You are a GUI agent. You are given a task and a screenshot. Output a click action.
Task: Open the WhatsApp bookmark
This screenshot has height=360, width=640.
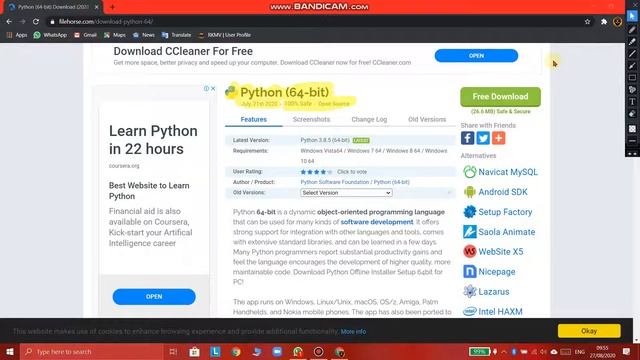pos(50,35)
